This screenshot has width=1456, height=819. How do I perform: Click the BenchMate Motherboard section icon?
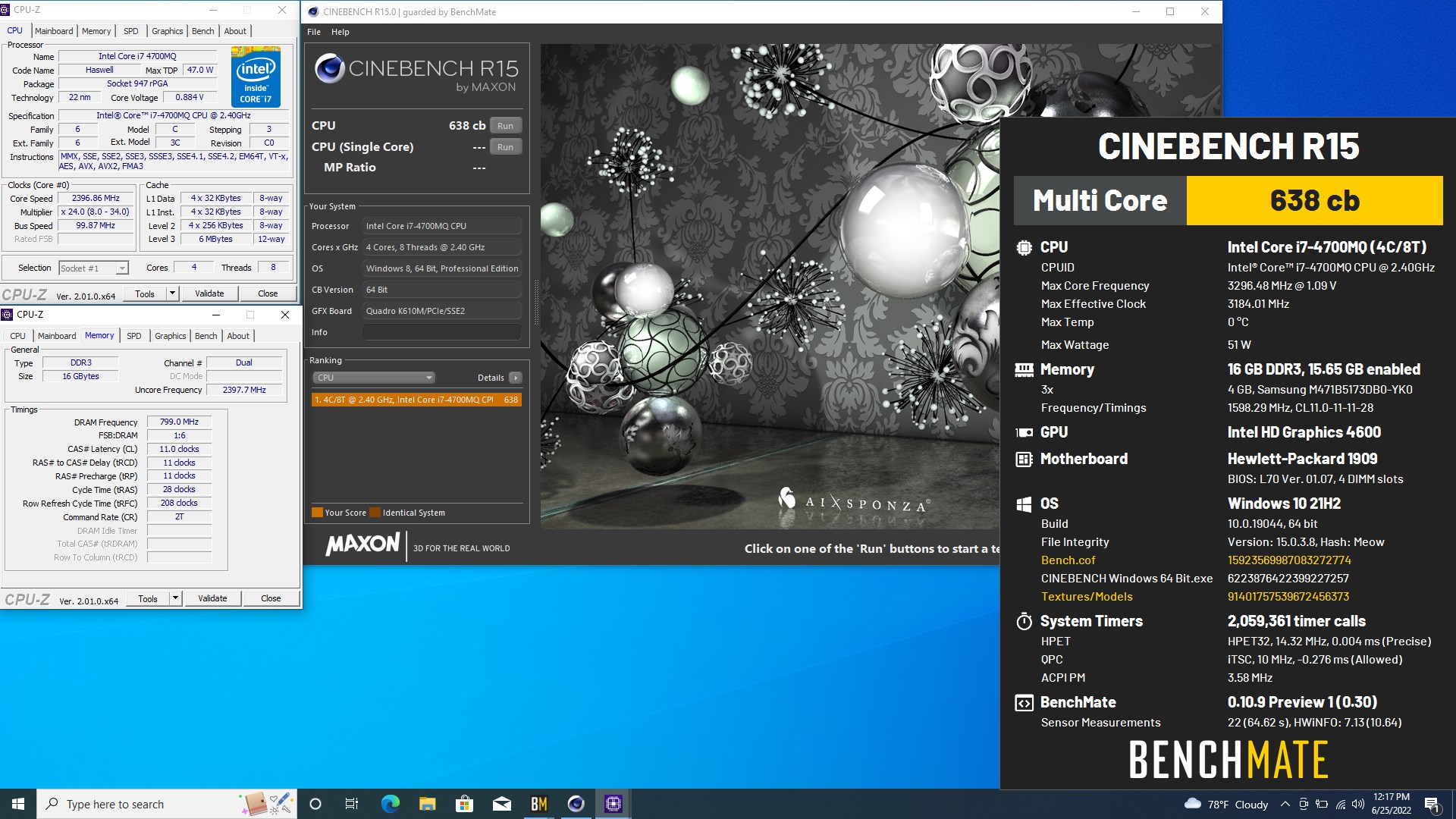1024,459
